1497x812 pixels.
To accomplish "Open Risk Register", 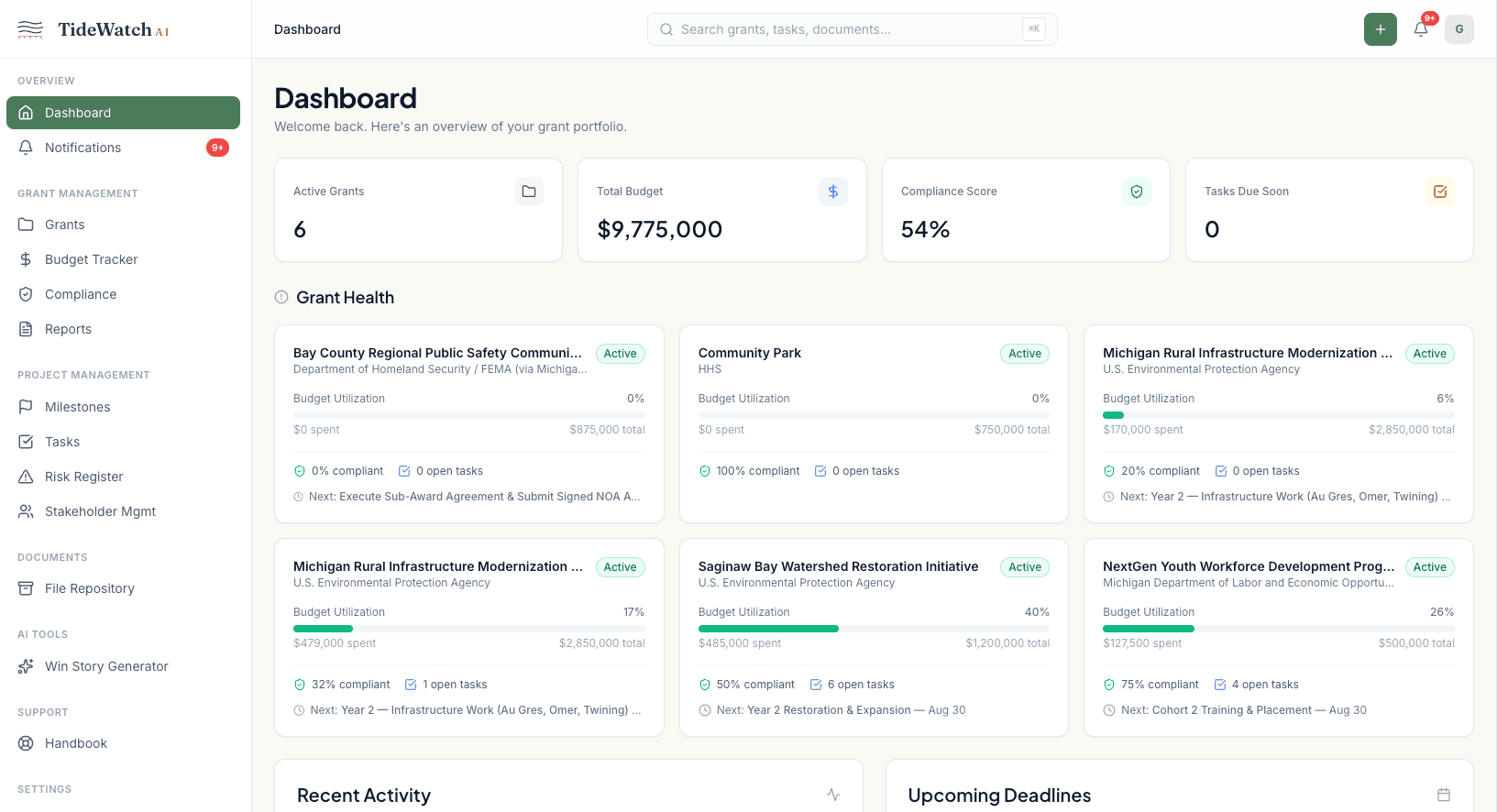I will [123, 477].
